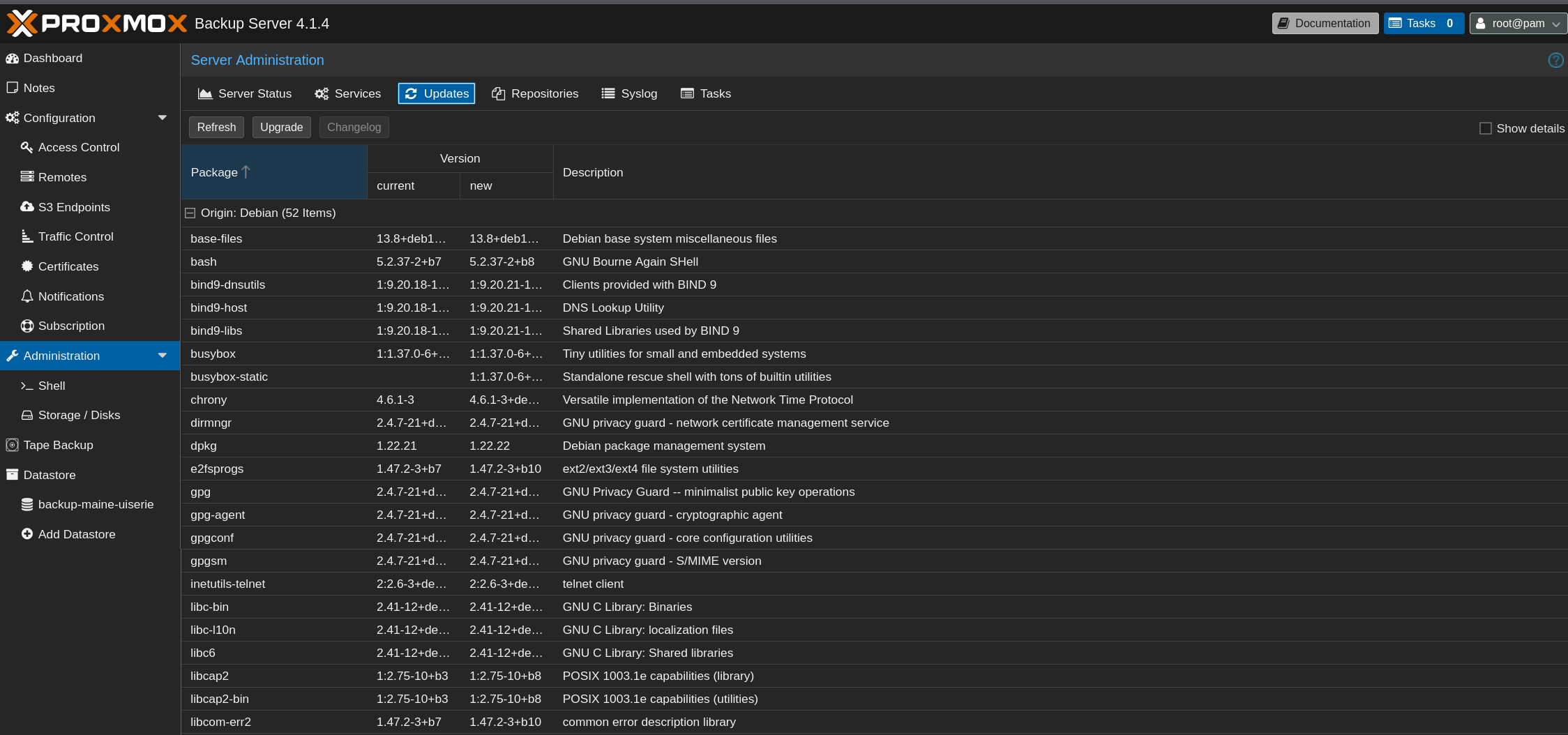Select the e2fsprogs package row
This screenshot has width=1568, height=735.
875,469
